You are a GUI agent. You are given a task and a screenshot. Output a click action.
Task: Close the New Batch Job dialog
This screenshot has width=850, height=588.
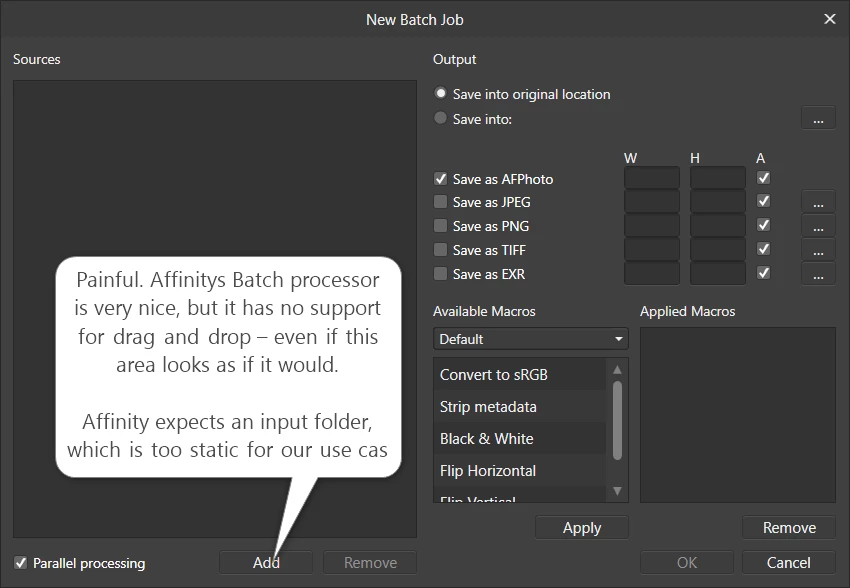pyautogui.click(x=829, y=19)
